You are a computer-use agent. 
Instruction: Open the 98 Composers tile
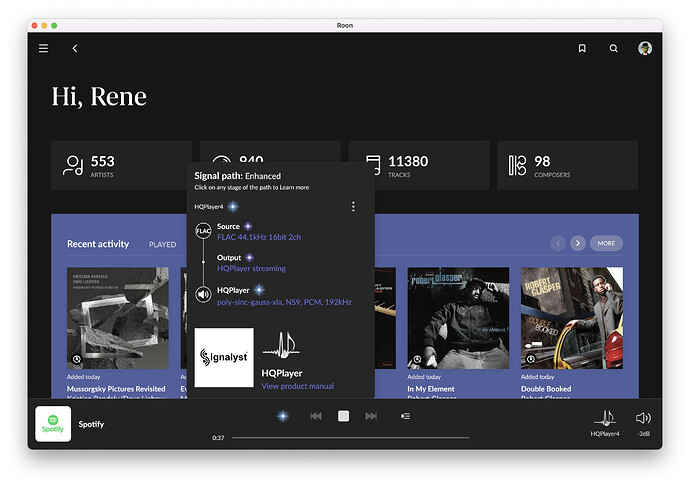point(568,166)
